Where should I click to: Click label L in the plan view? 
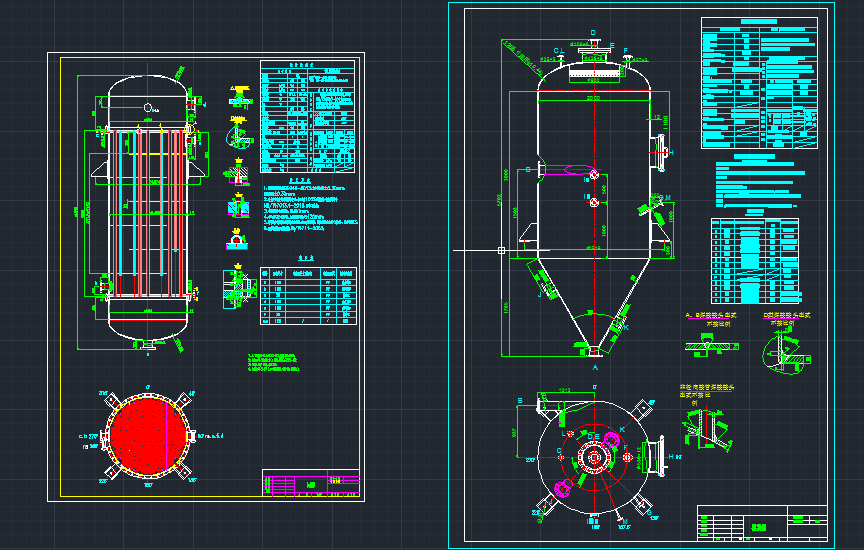click(x=564, y=434)
